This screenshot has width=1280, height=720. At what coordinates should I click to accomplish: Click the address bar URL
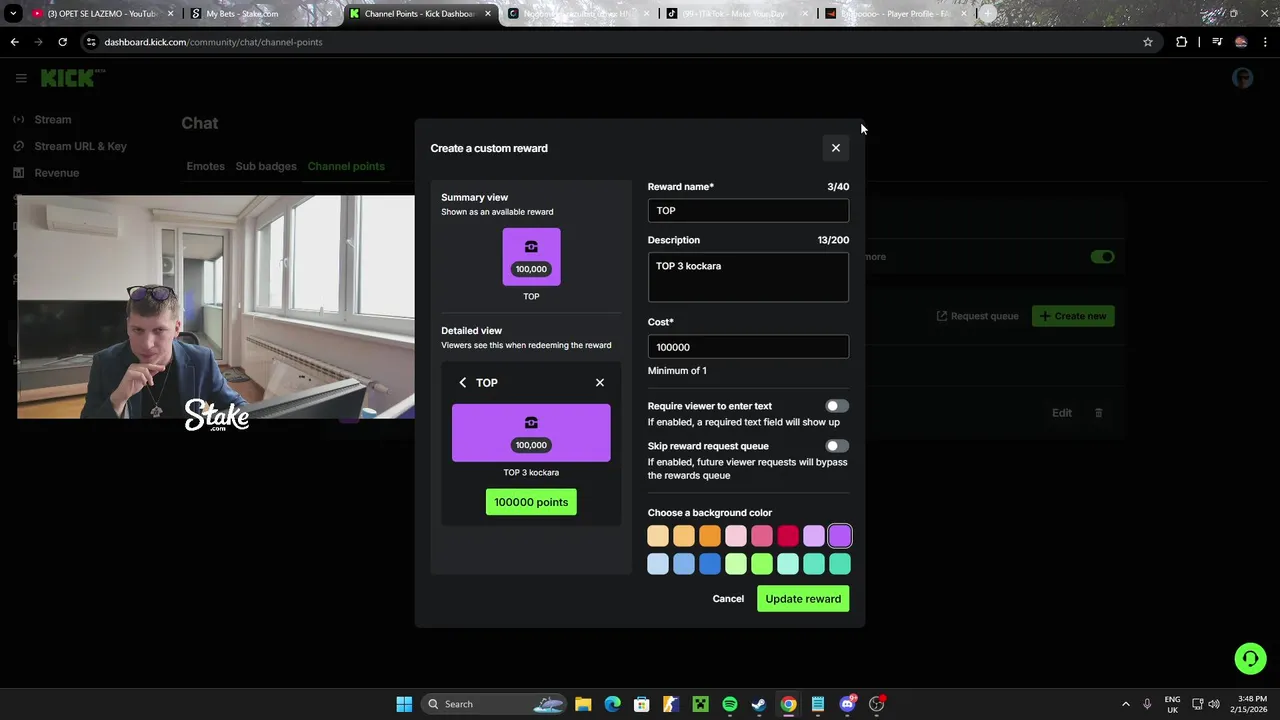click(x=213, y=42)
